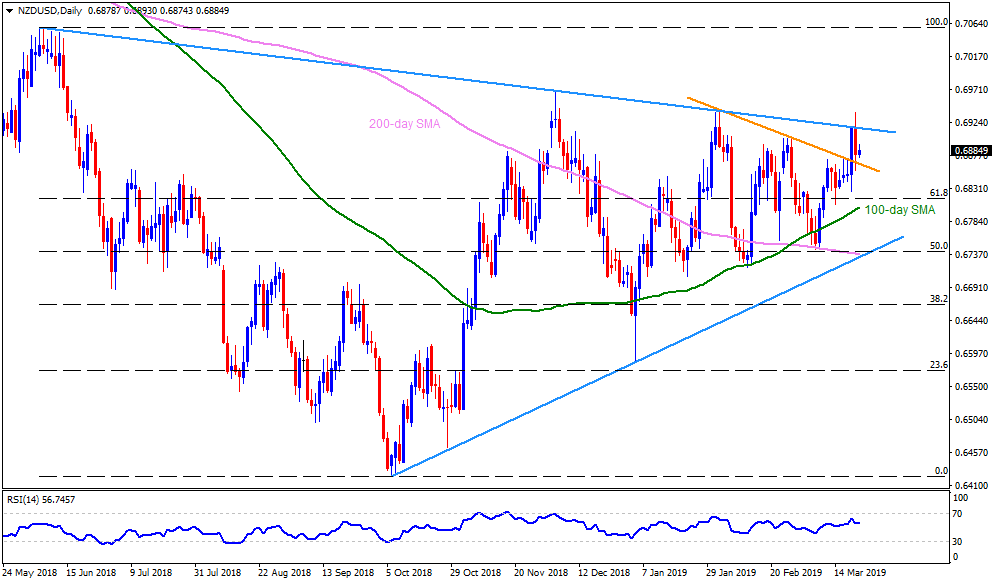This screenshot has width=995, height=584.
Task: Click the current price tag 0.68849
Action: (972, 153)
